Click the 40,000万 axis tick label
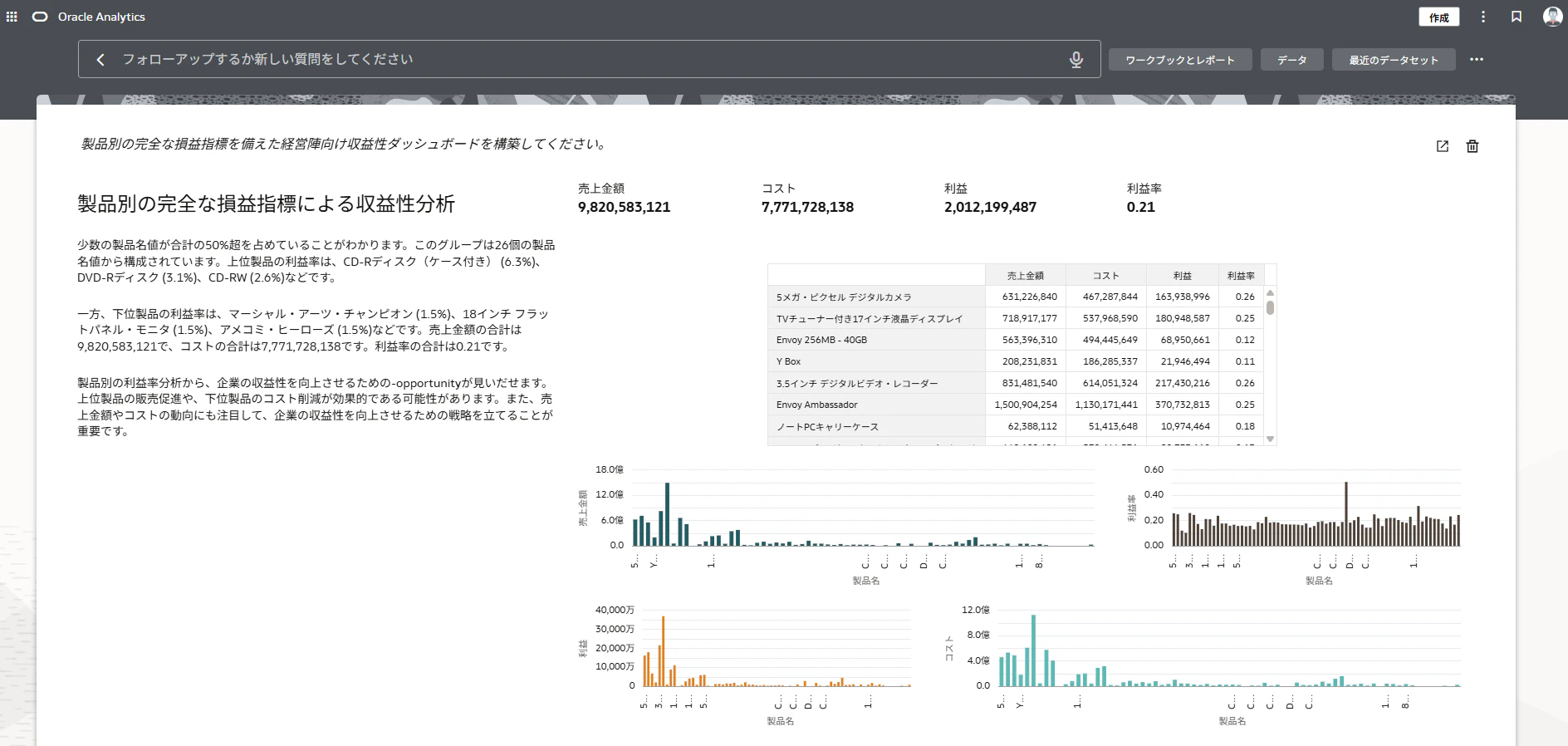This screenshot has height=746, width=1568. coord(615,610)
